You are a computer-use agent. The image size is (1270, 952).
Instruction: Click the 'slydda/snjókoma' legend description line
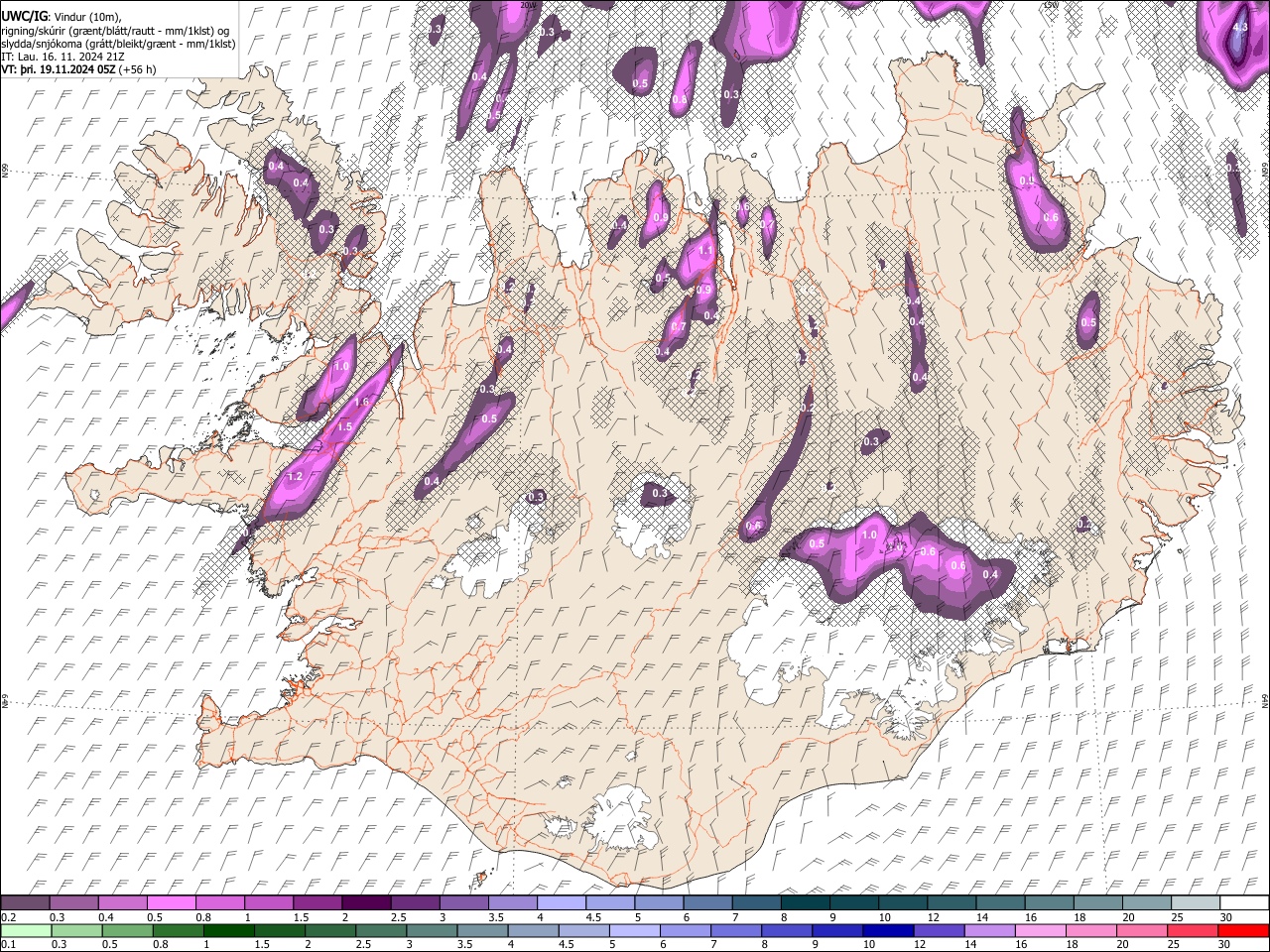118,44
